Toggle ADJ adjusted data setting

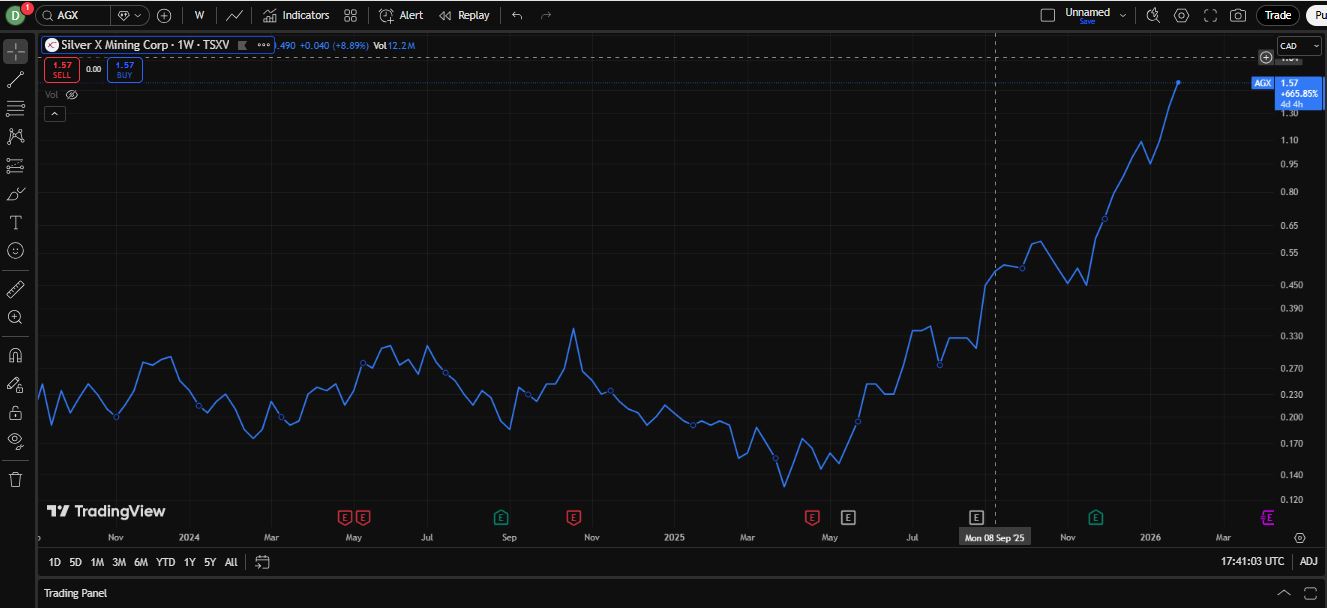pos(1308,562)
